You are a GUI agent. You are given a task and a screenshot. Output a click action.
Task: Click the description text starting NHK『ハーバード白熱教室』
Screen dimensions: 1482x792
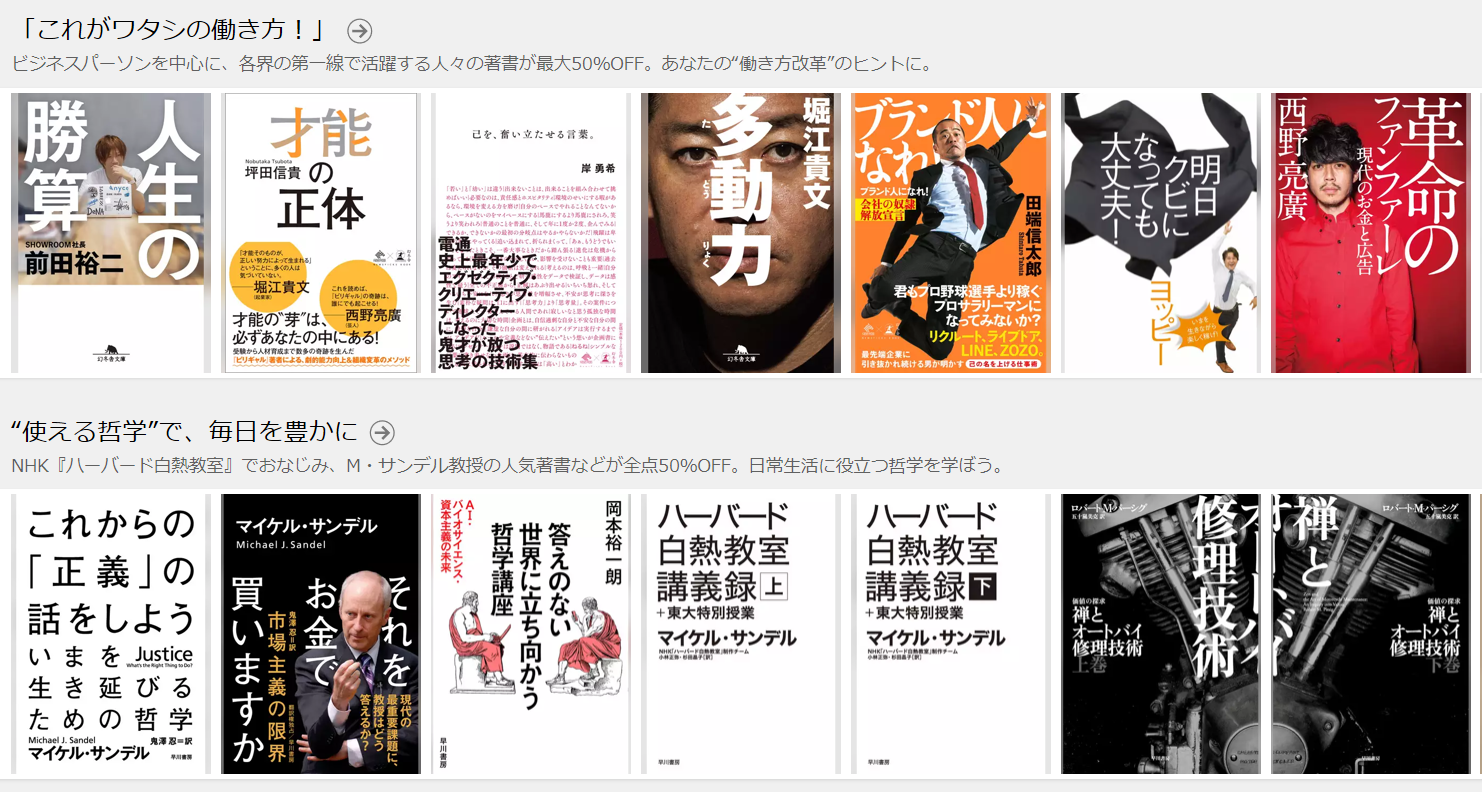click(507, 466)
